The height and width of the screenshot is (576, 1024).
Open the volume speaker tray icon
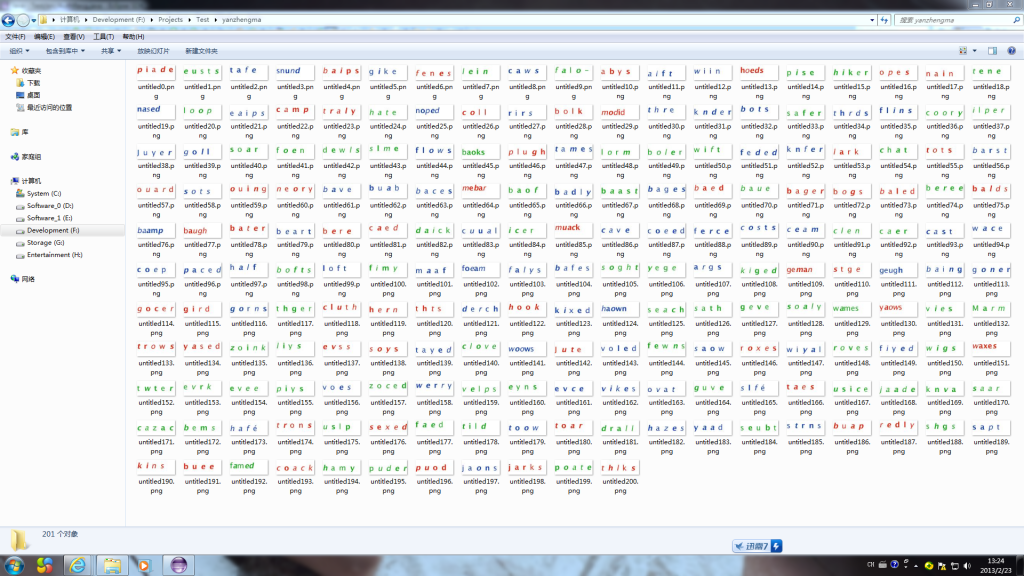[x=967, y=566]
